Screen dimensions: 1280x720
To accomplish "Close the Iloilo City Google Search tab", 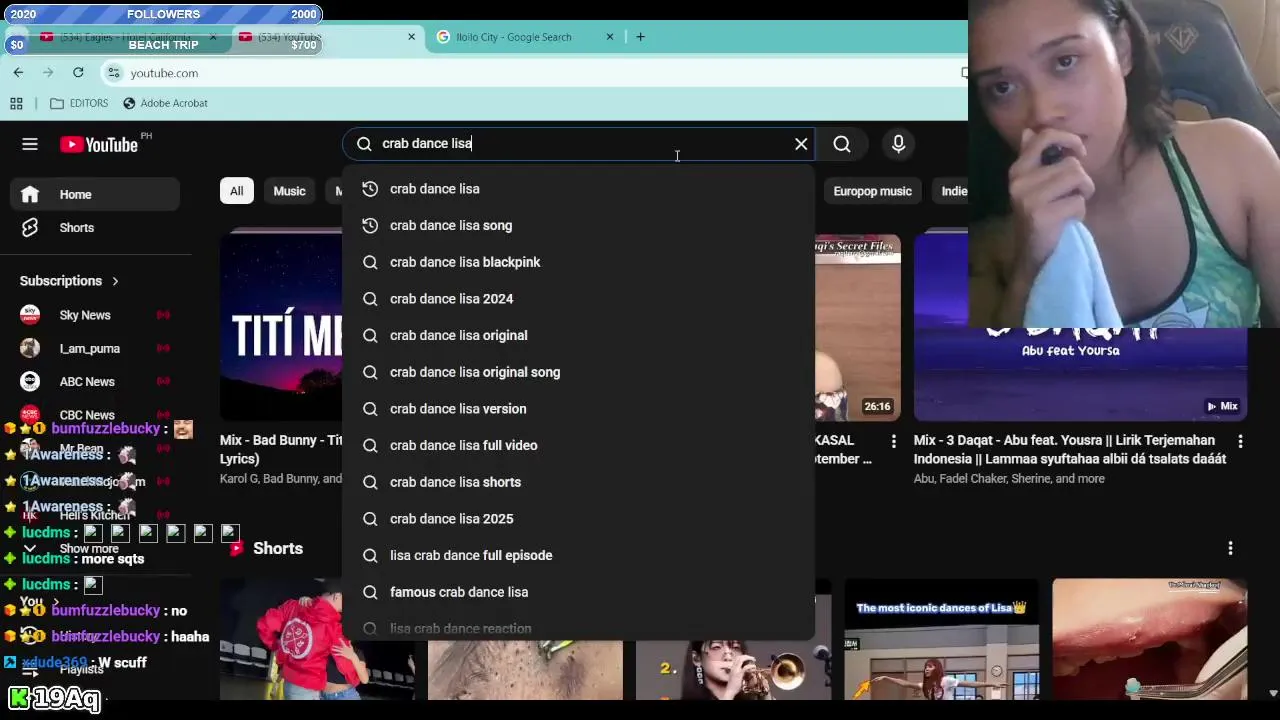I will pos(610,37).
